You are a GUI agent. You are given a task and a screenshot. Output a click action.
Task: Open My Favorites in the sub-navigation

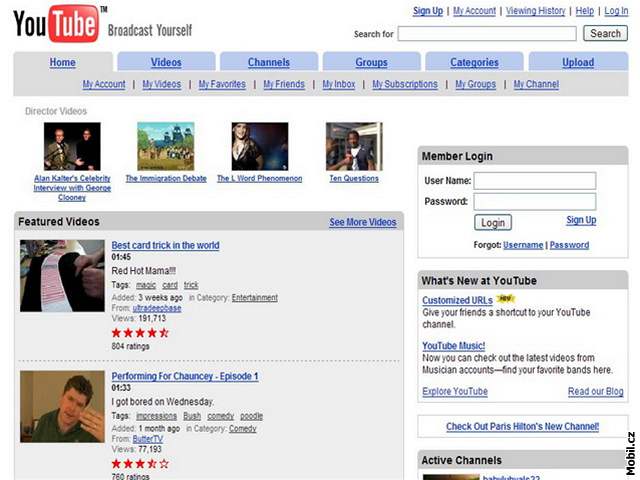pyautogui.click(x=222, y=84)
